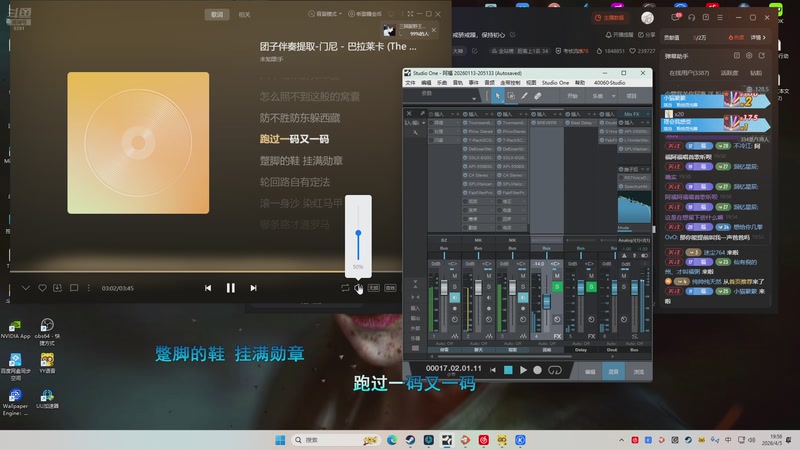
Task: Open the Windows Start button on the taskbar
Action: 280,440
